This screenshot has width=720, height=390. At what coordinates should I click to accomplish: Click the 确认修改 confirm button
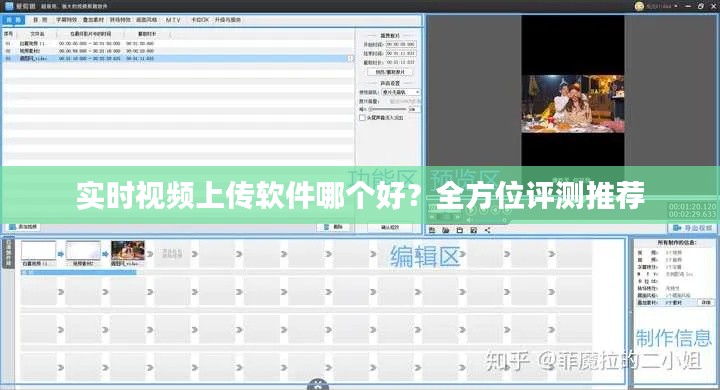coord(390,227)
